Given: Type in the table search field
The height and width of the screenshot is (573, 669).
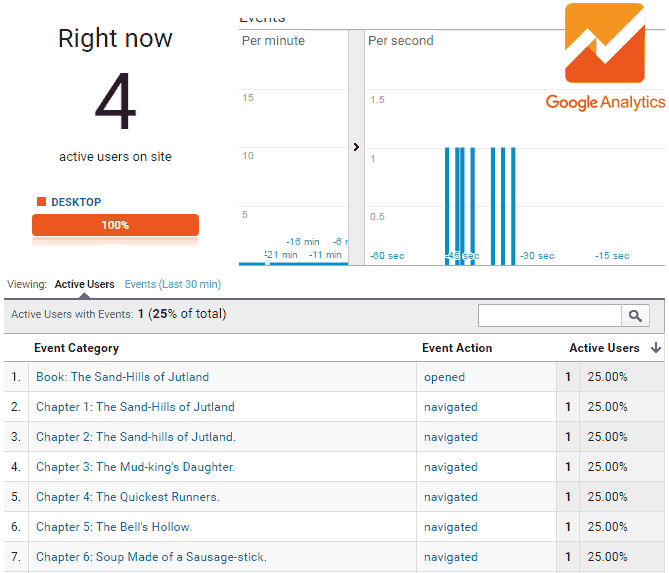Looking at the screenshot, I should (549, 316).
